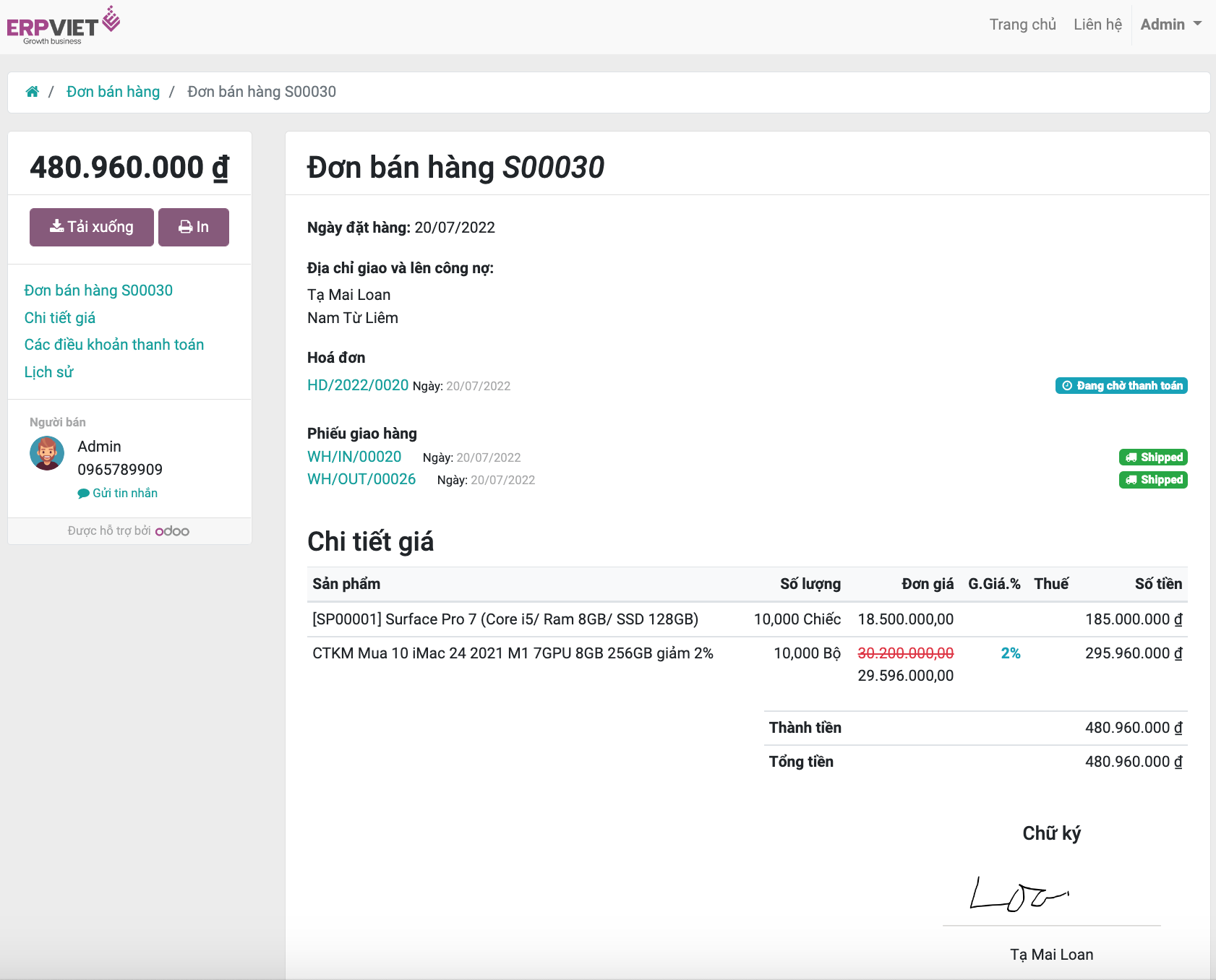Click the Odoo logo in sidebar footer
The width and height of the screenshot is (1216, 980).
[172, 531]
